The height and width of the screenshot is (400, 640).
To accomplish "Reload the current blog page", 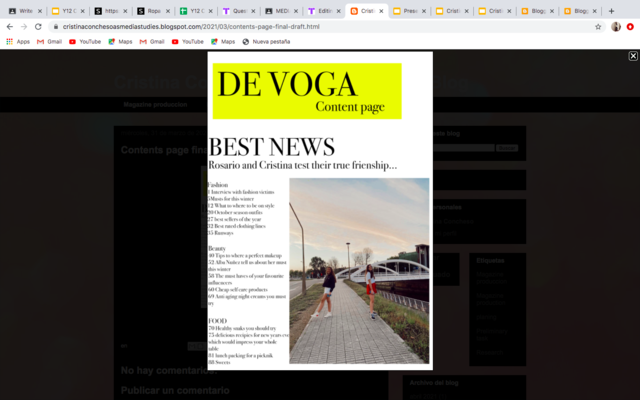I will point(38,27).
